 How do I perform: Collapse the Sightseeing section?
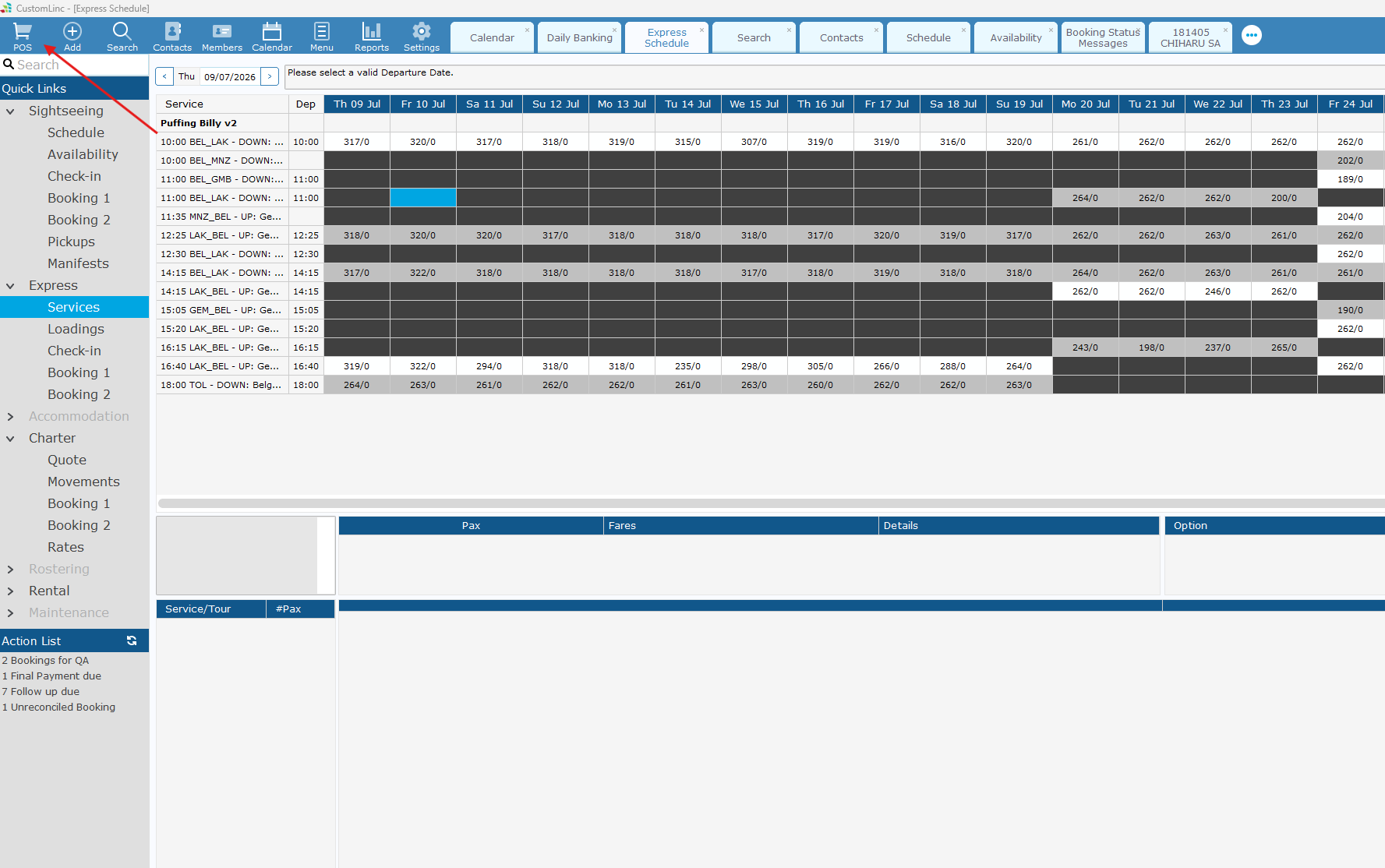(x=11, y=111)
